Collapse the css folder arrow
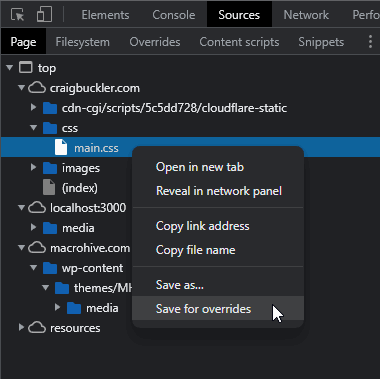This screenshot has width=380, height=379. [x=33, y=128]
